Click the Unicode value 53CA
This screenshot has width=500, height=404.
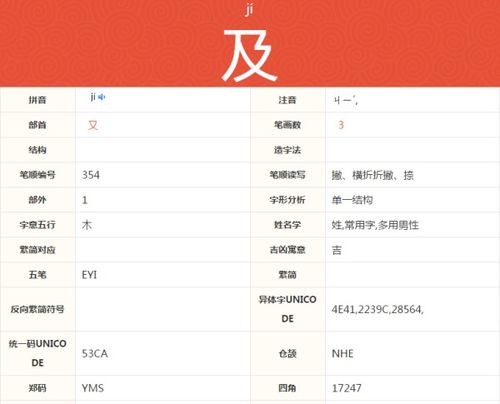[x=95, y=354]
